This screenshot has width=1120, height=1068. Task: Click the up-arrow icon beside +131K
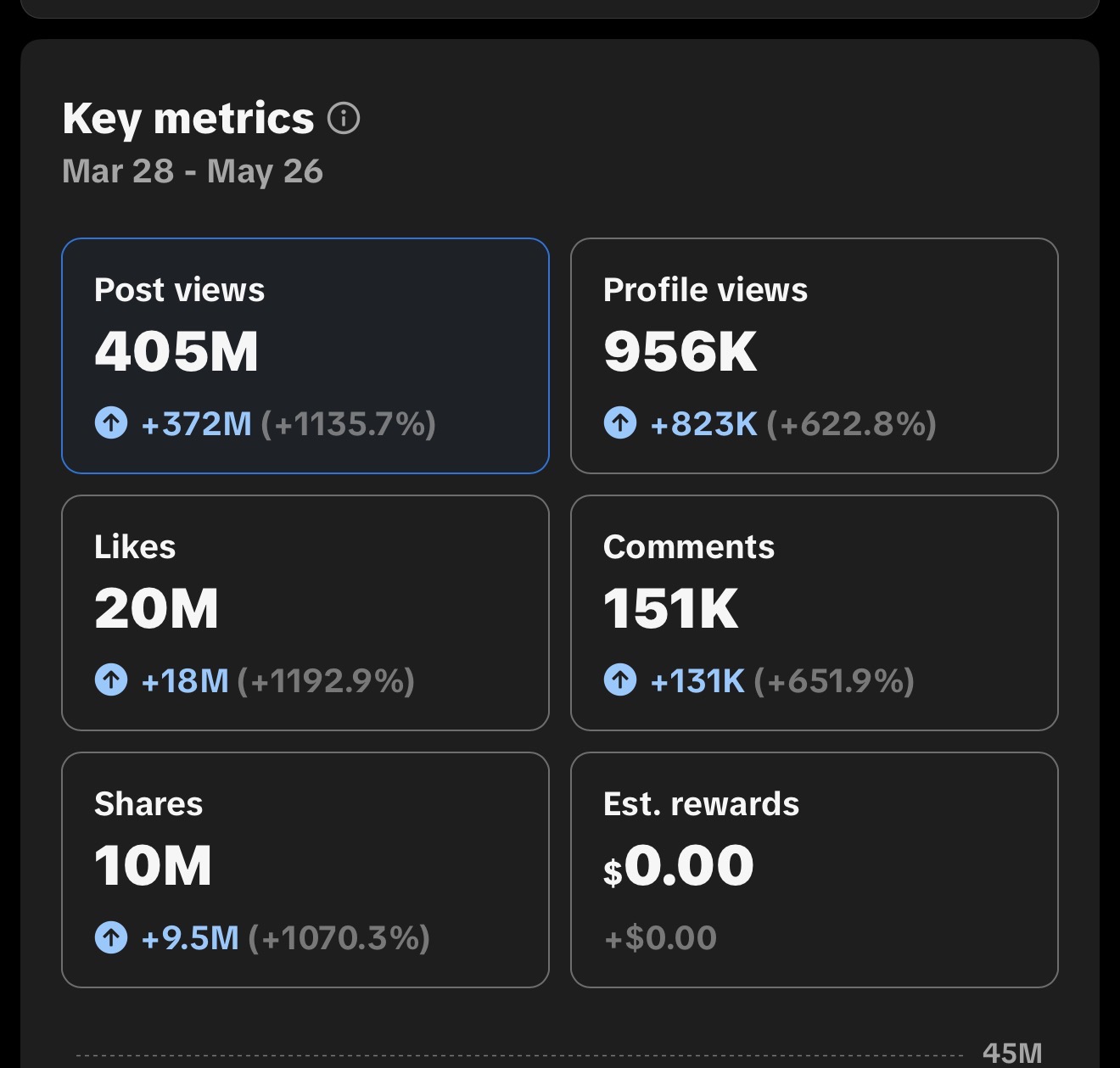(620, 679)
